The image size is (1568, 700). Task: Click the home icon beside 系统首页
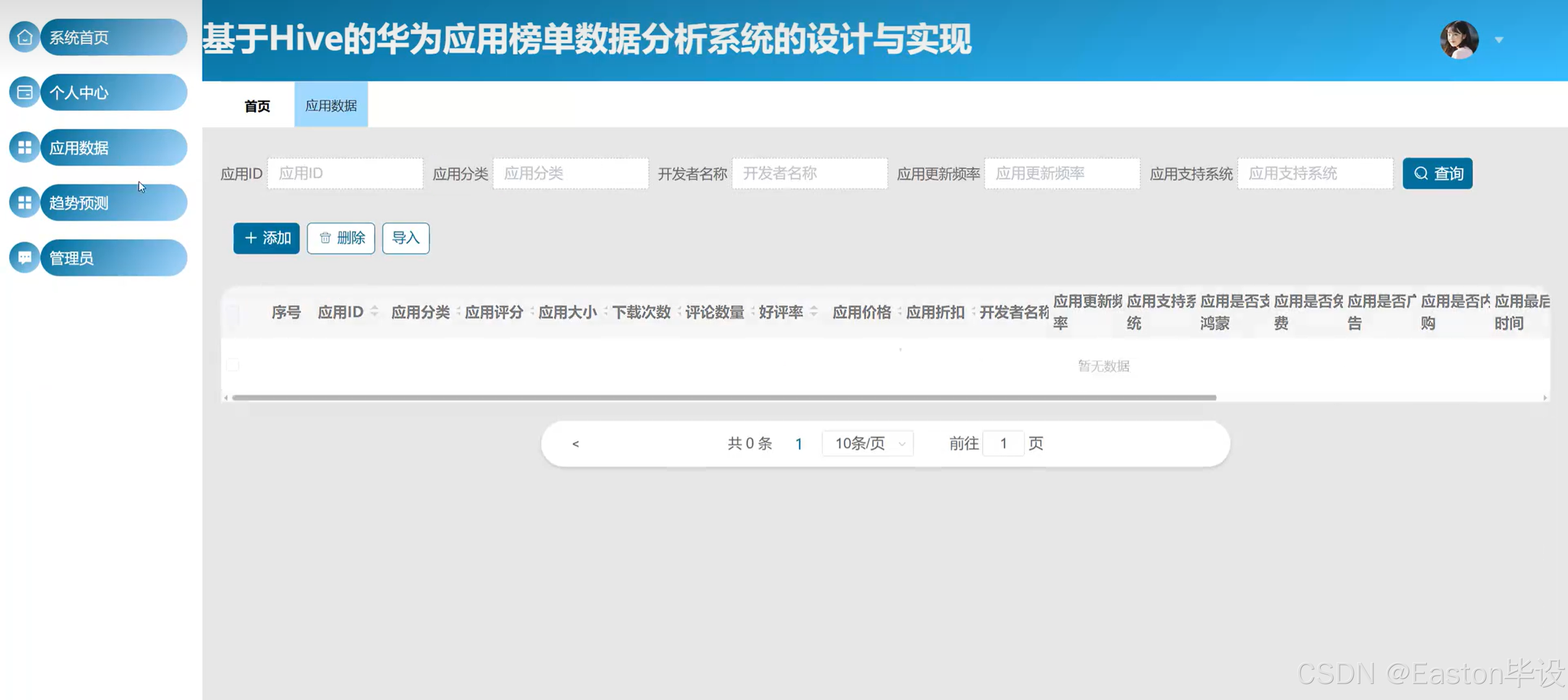[x=24, y=37]
